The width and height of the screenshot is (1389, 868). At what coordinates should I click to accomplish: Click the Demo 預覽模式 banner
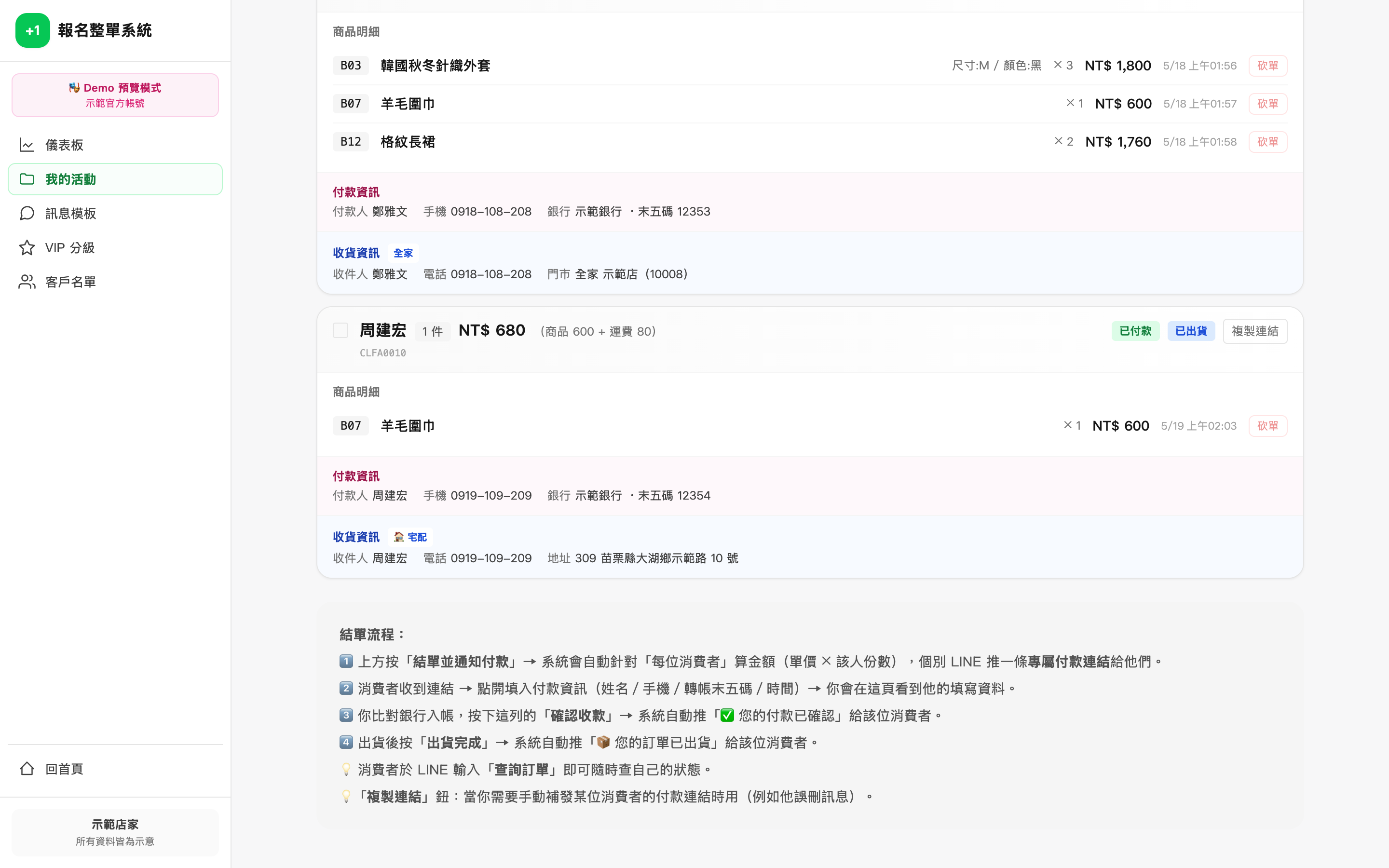tap(115, 95)
